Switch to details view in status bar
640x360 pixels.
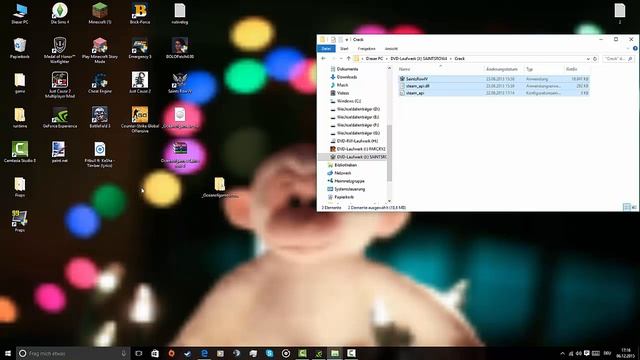tap(627, 207)
